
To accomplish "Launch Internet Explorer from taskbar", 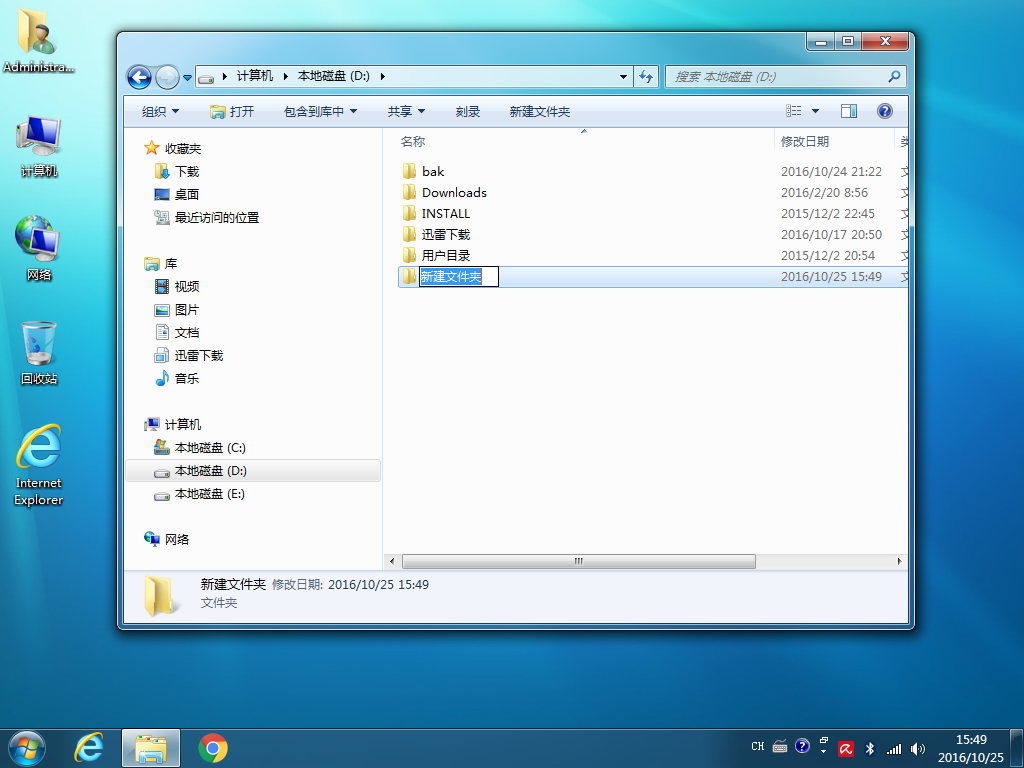I will tap(88, 748).
